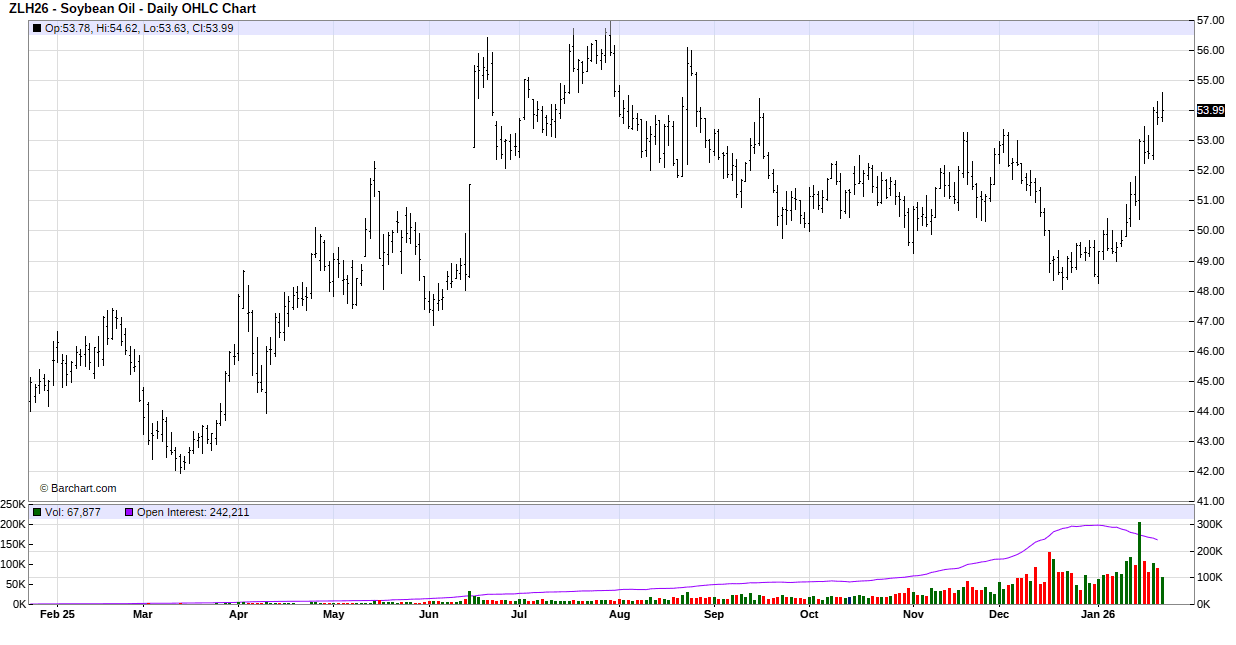Click the tallest green volume bar
1236x645 pixels.
1139,563
